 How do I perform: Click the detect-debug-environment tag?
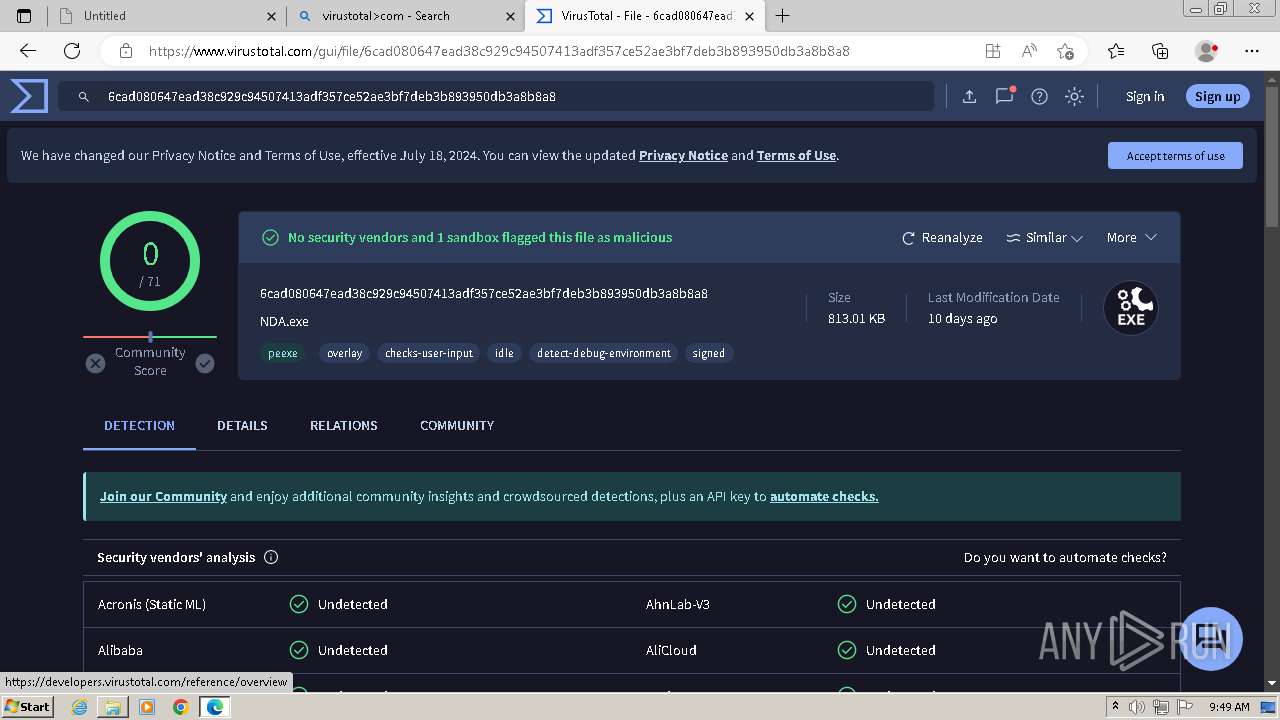[x=604, y=353]
